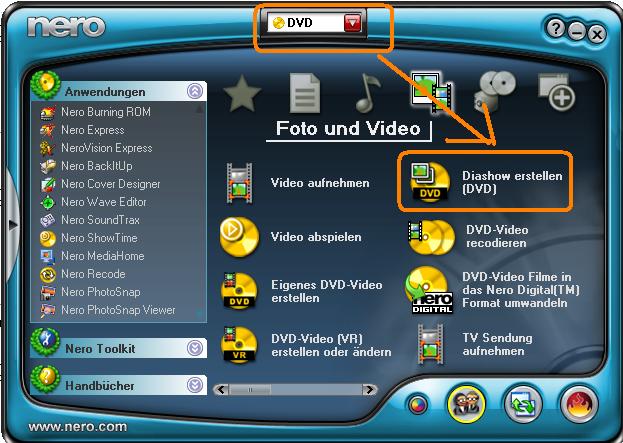Screen dimensions: 623x443
Task: Click the horizontal scrollbar right arrow
Action: click(370, 390)
